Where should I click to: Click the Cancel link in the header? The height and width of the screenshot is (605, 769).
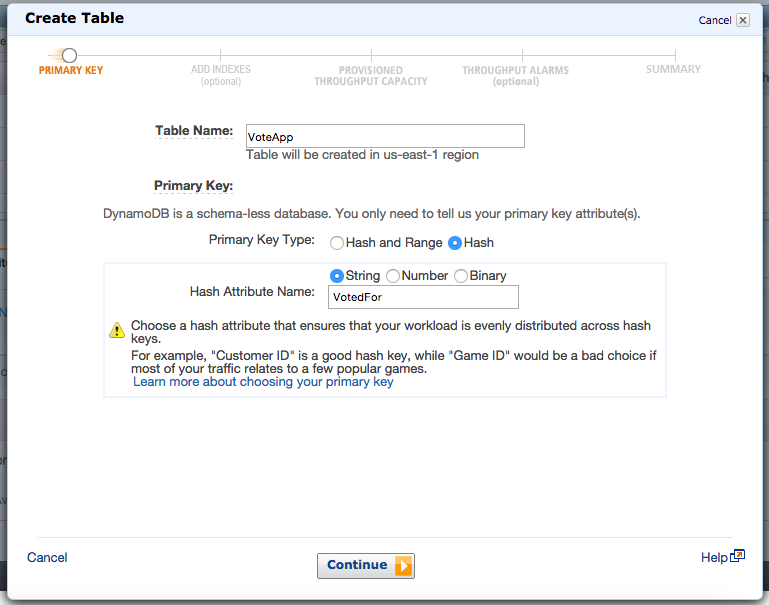(x=715, y=20)
